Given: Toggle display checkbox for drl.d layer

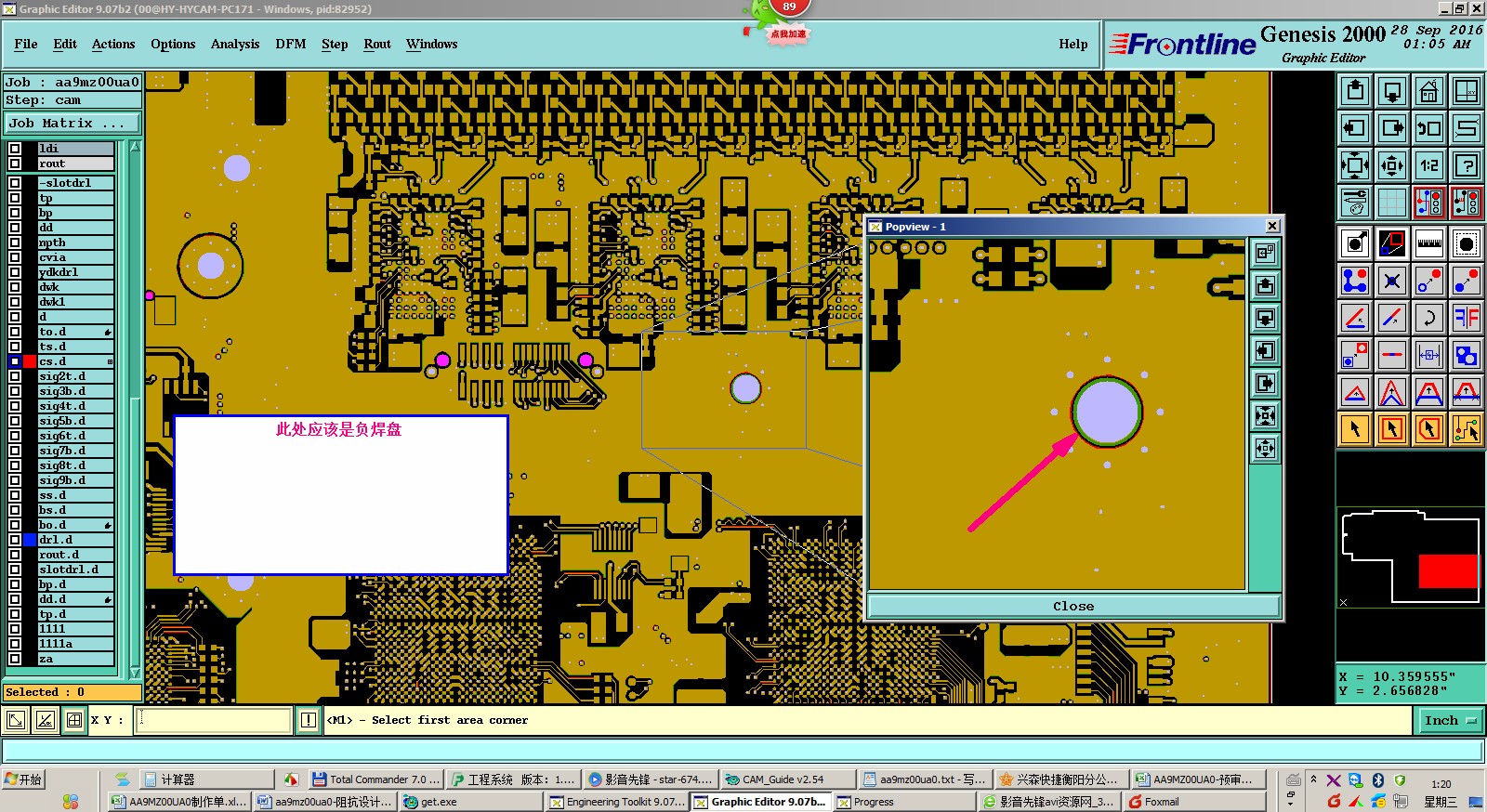Looking at the screenshot, I should [15, 540].
